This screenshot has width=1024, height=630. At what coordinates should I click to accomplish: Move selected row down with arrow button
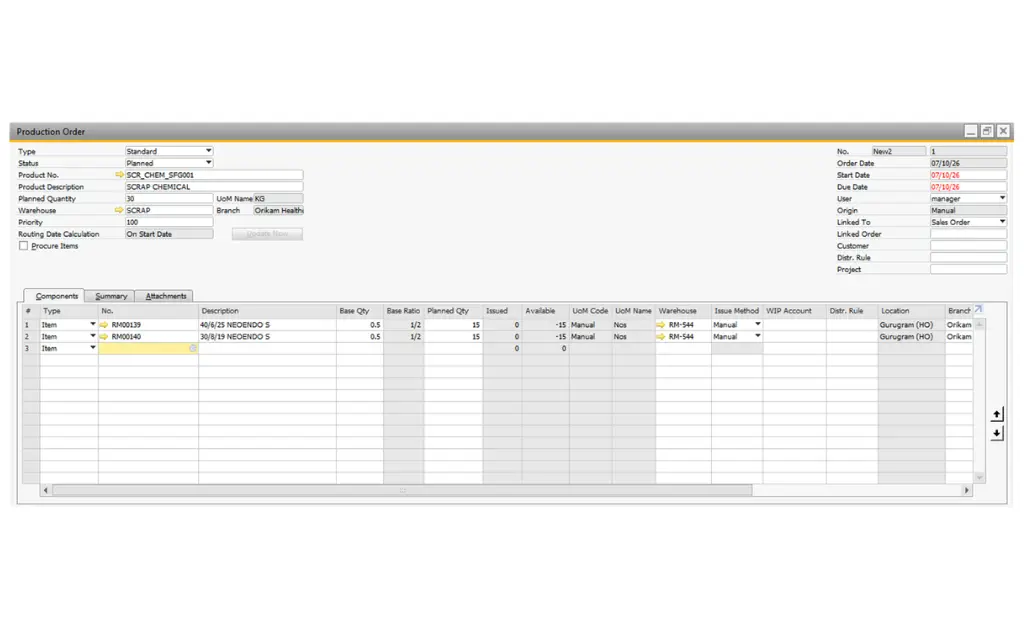point(997,433)
